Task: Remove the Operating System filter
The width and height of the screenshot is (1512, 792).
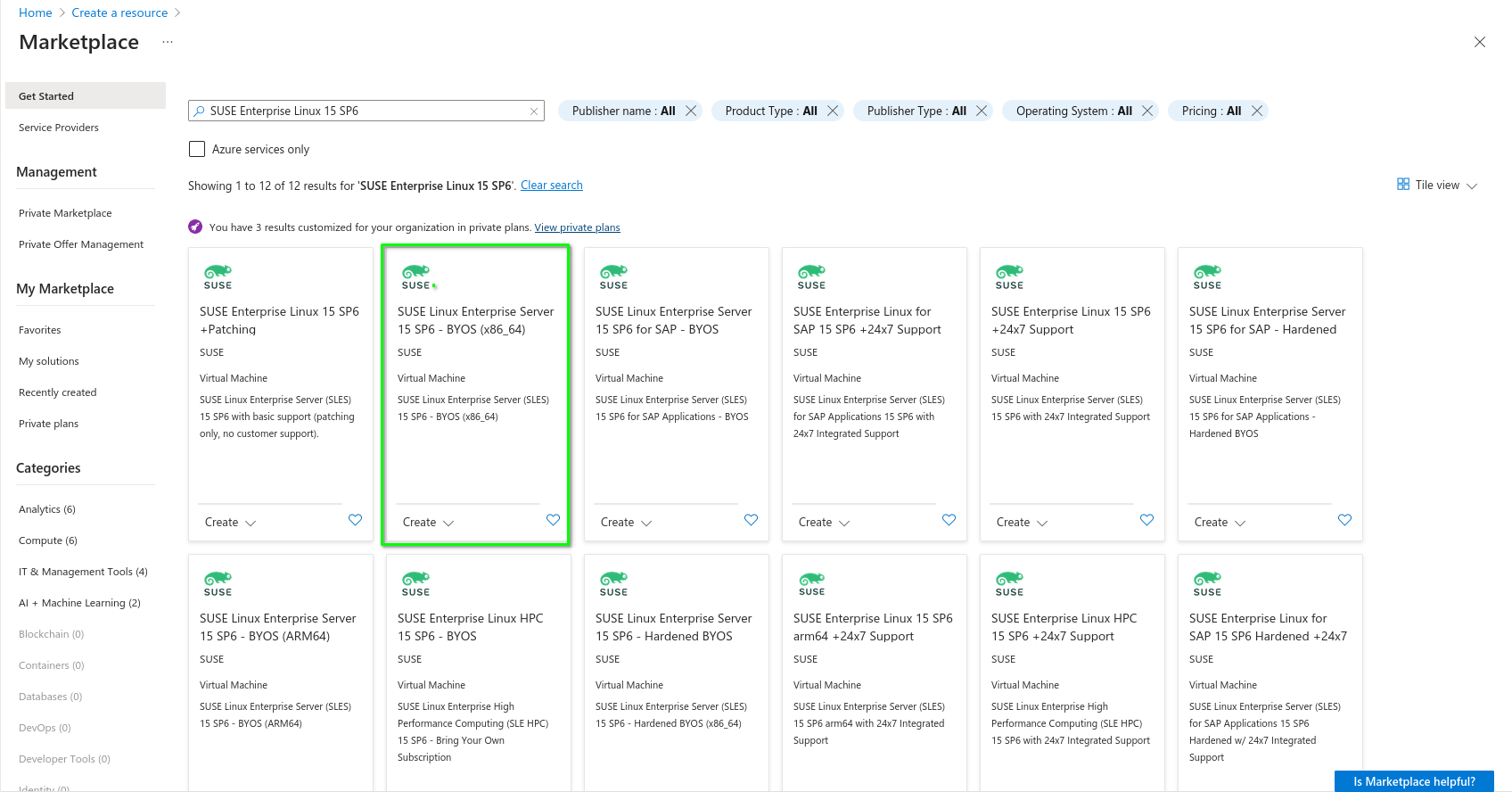Action: click(x=1147, y=111)
